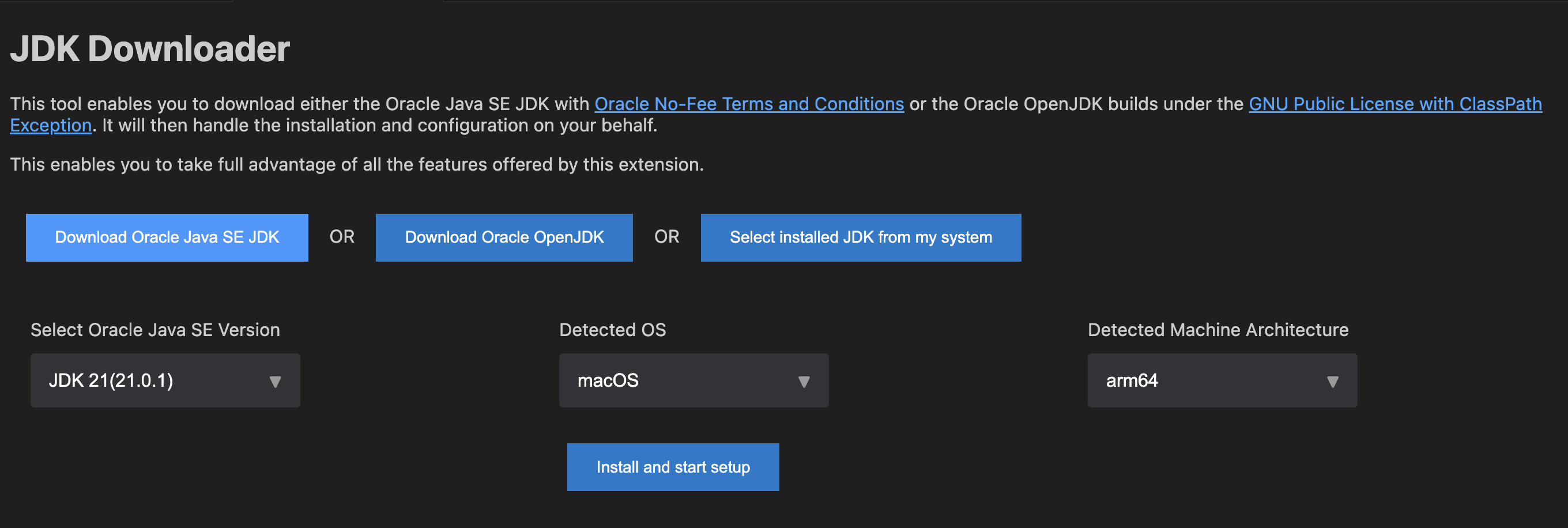
Task: Open the Oracle Java SE Version dropdown
Action: (165, 381)
